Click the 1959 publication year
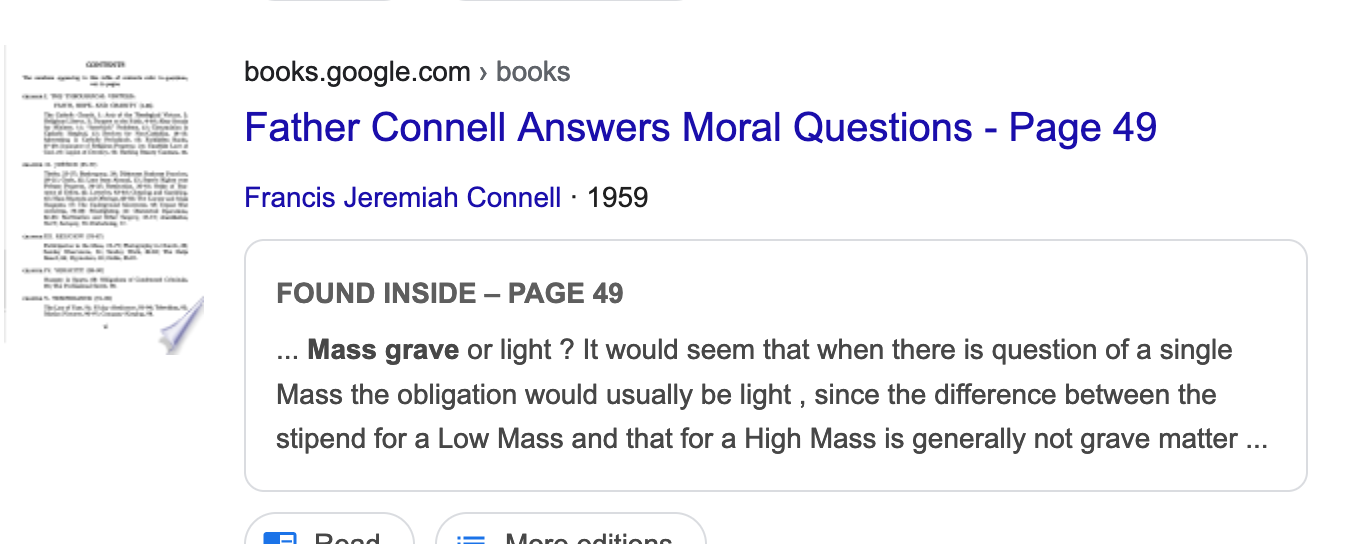Image resolution: width=1368 pixels, height=544 pixels. [617, 197]
